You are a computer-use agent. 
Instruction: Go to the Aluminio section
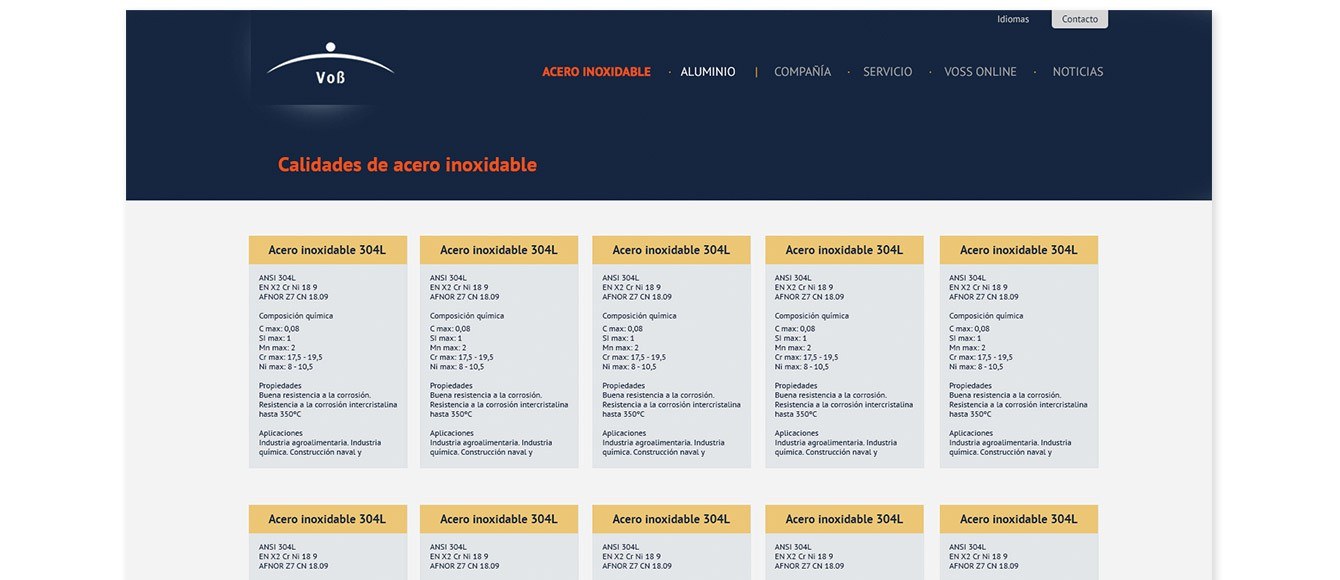[x=707, y=72]
